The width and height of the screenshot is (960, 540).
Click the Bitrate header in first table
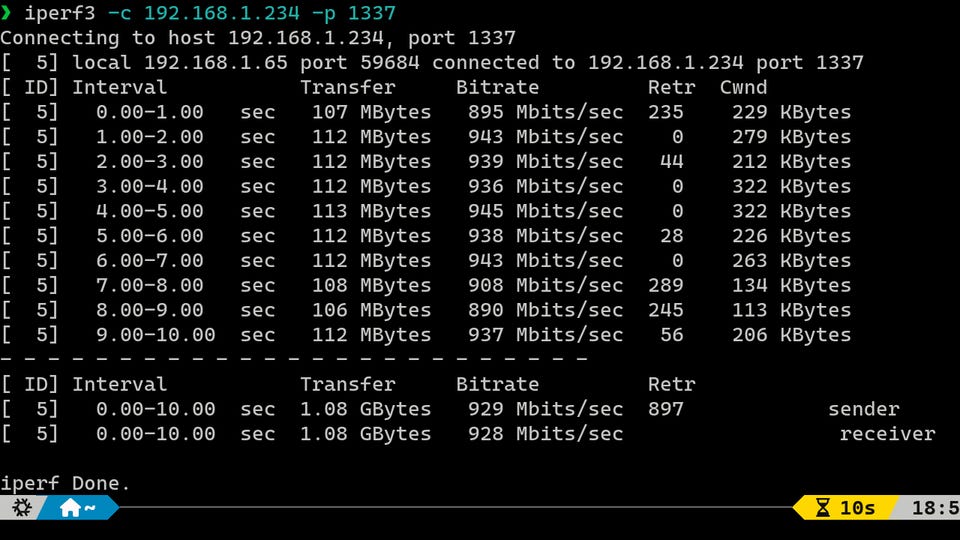497,87
